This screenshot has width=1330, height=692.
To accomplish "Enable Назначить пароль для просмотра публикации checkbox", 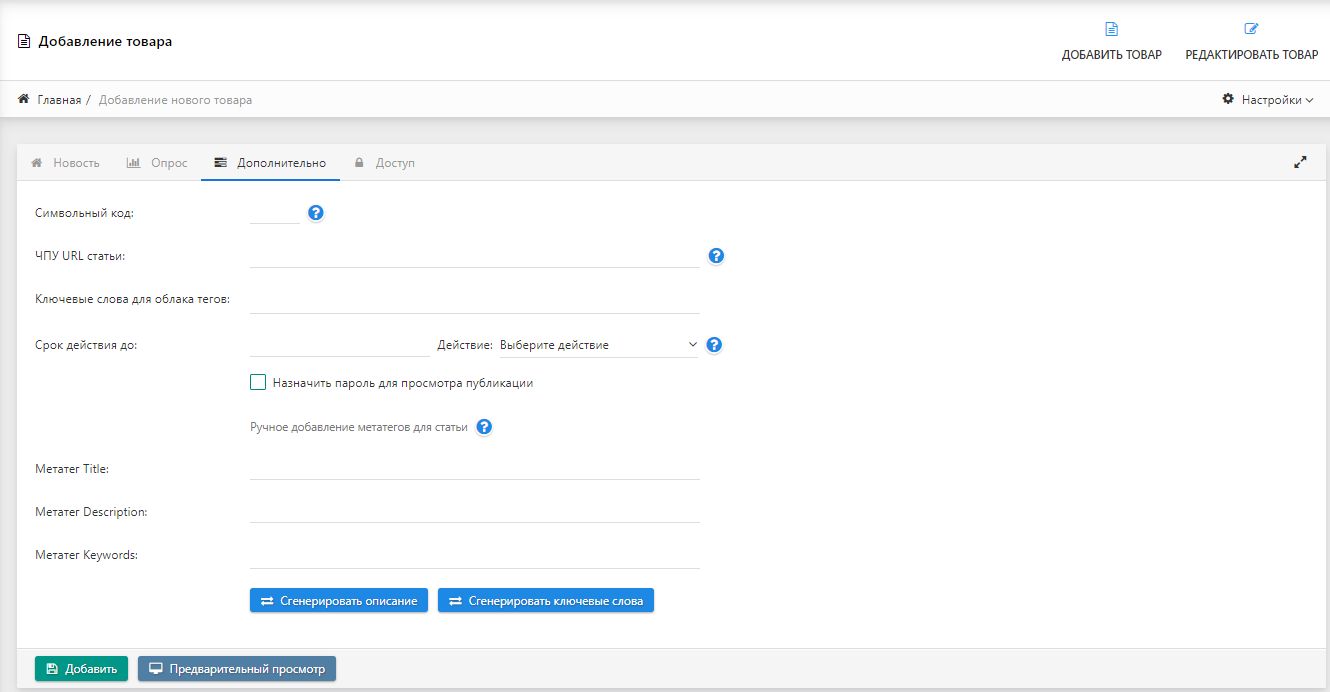I will click(258, 382).
